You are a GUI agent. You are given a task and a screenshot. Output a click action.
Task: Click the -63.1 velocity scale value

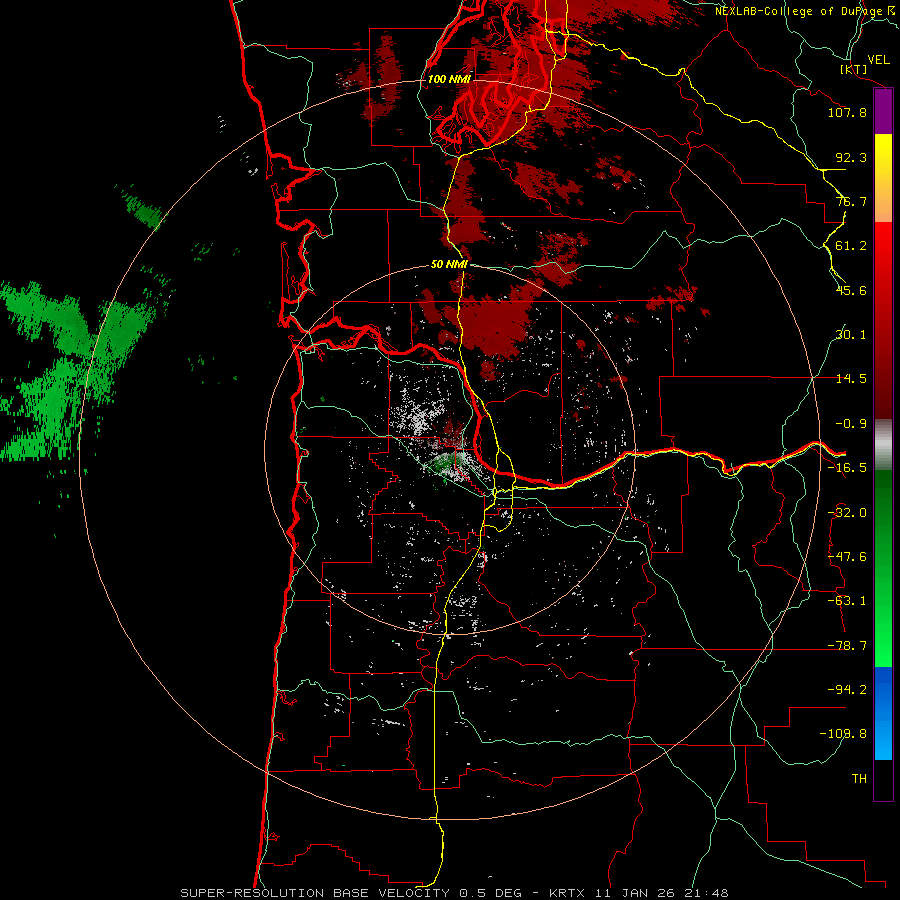pyautogui.click(x=847, y=601)
